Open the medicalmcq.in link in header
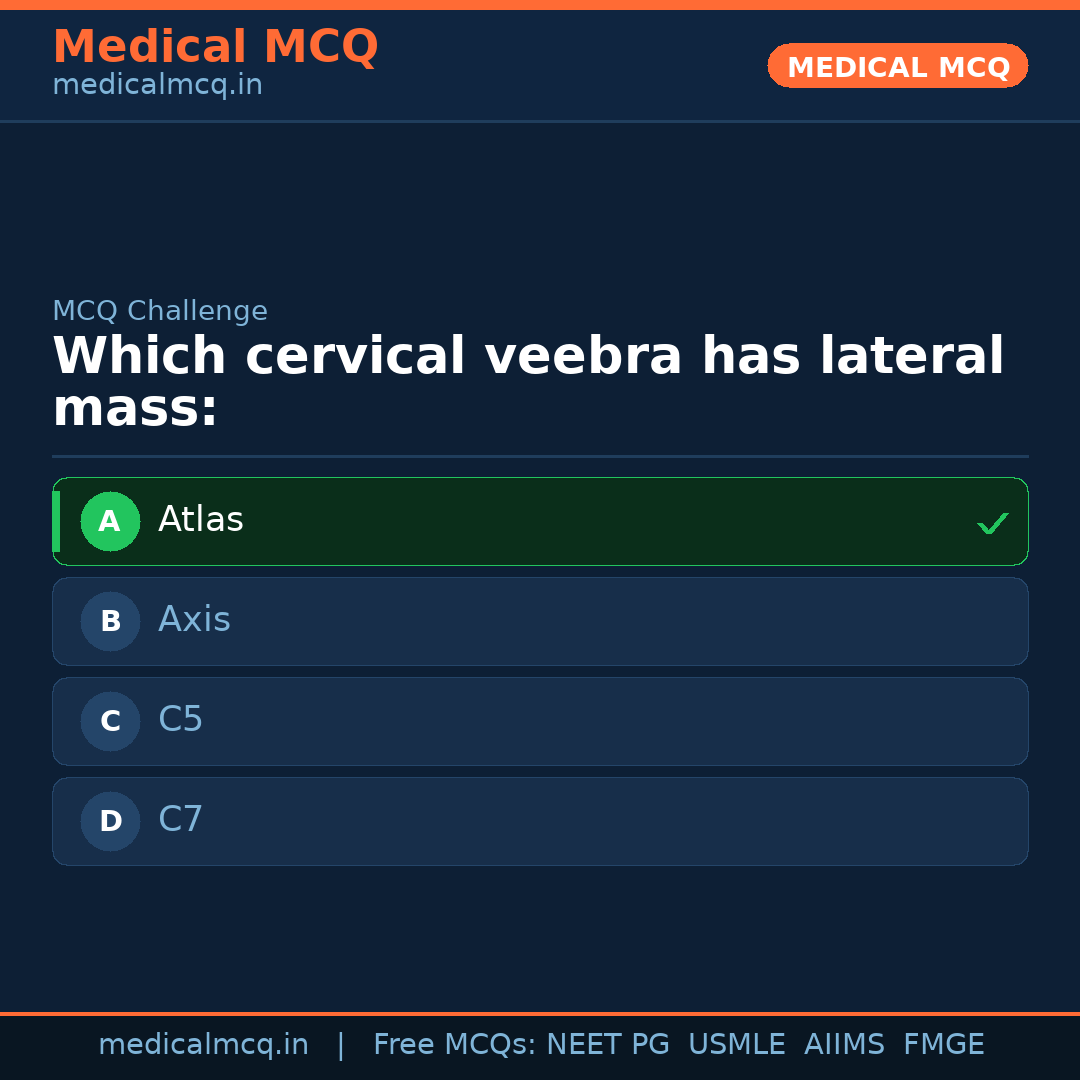Screen dimensions: 1080x1080 click(x=157, y=86)
